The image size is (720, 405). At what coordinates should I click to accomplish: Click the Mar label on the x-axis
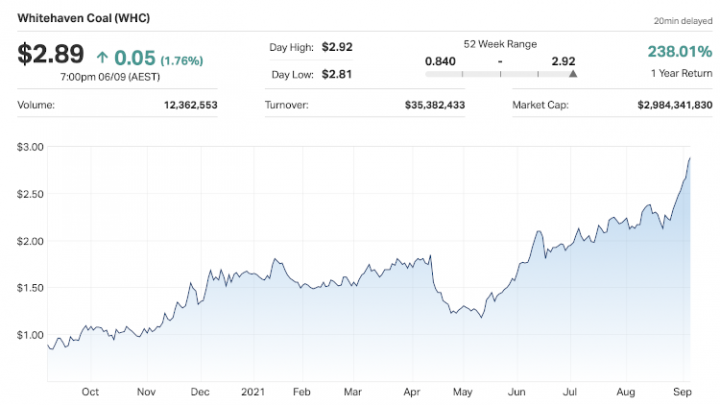point(353,392)
